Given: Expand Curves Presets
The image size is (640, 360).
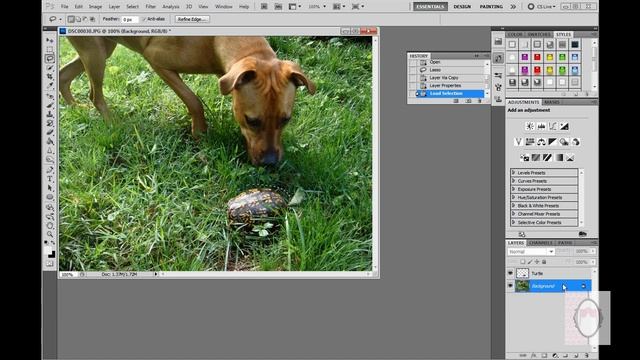Looking at the screenshot, I should 513,181.
